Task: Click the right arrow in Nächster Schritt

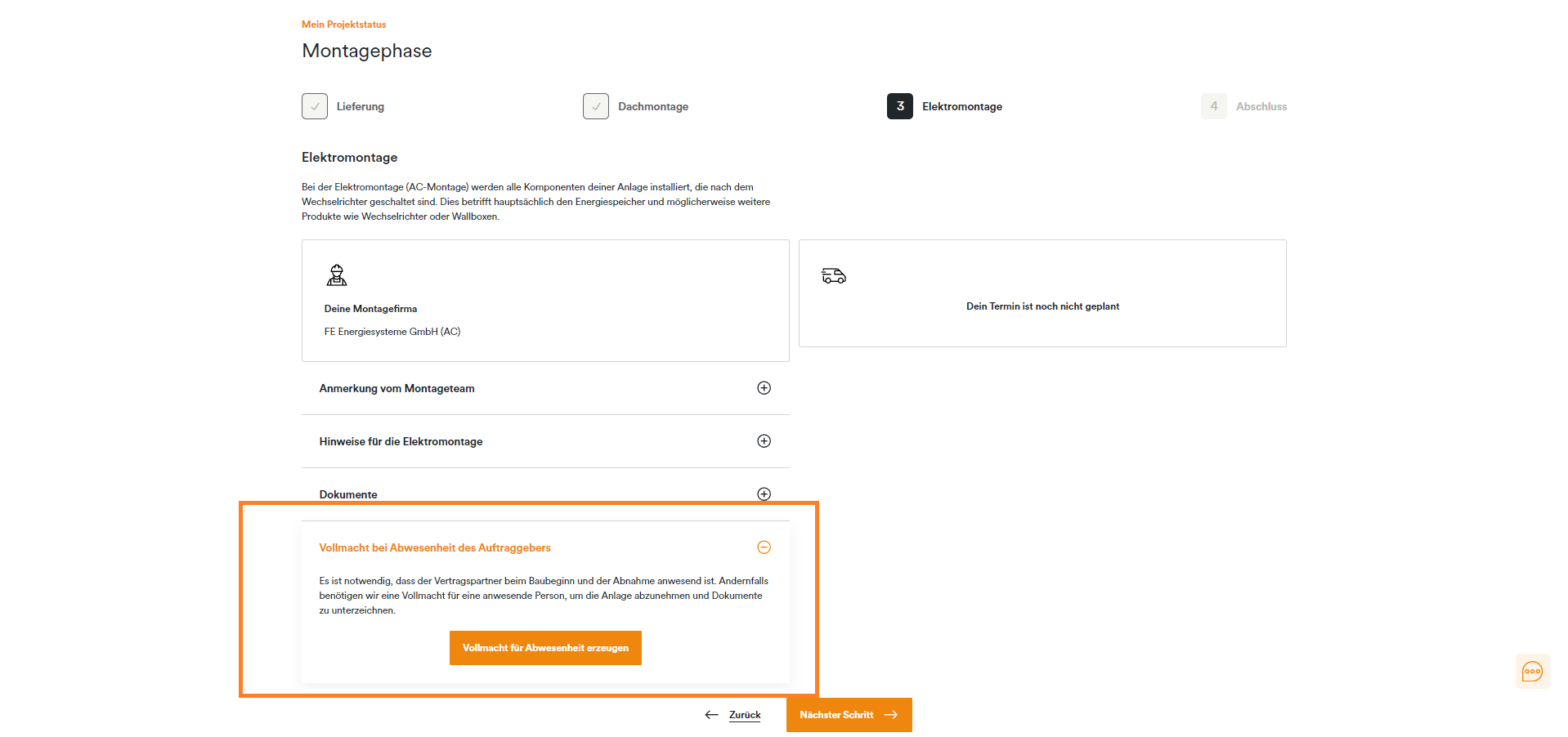Action: click(x=891, y=715)
